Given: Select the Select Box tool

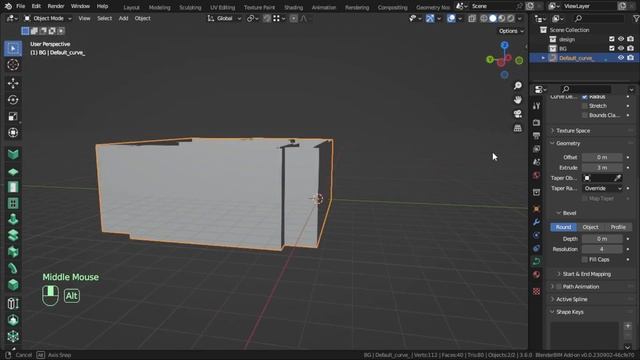Looking at the screenshot, I should 13,49.
